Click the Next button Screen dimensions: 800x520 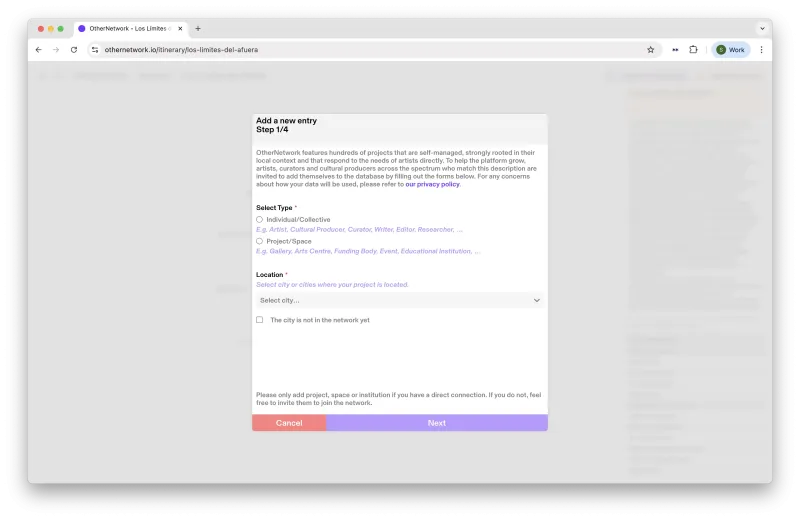[437, 423]
